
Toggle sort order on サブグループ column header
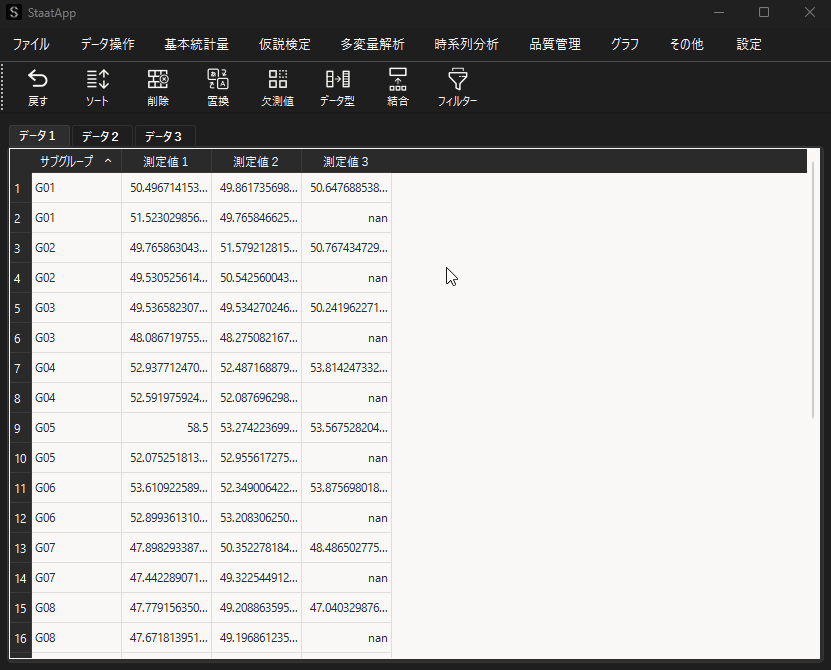pyautogui.click(x=76, y=161)
